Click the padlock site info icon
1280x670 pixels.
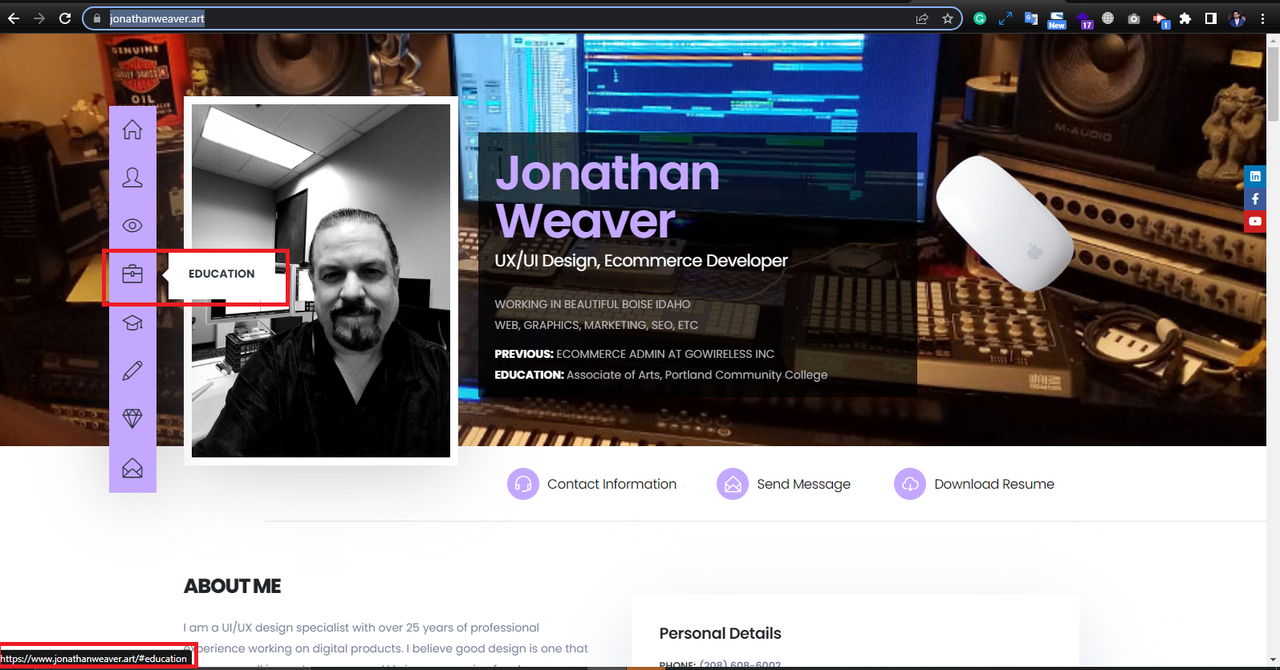point(96,18)
